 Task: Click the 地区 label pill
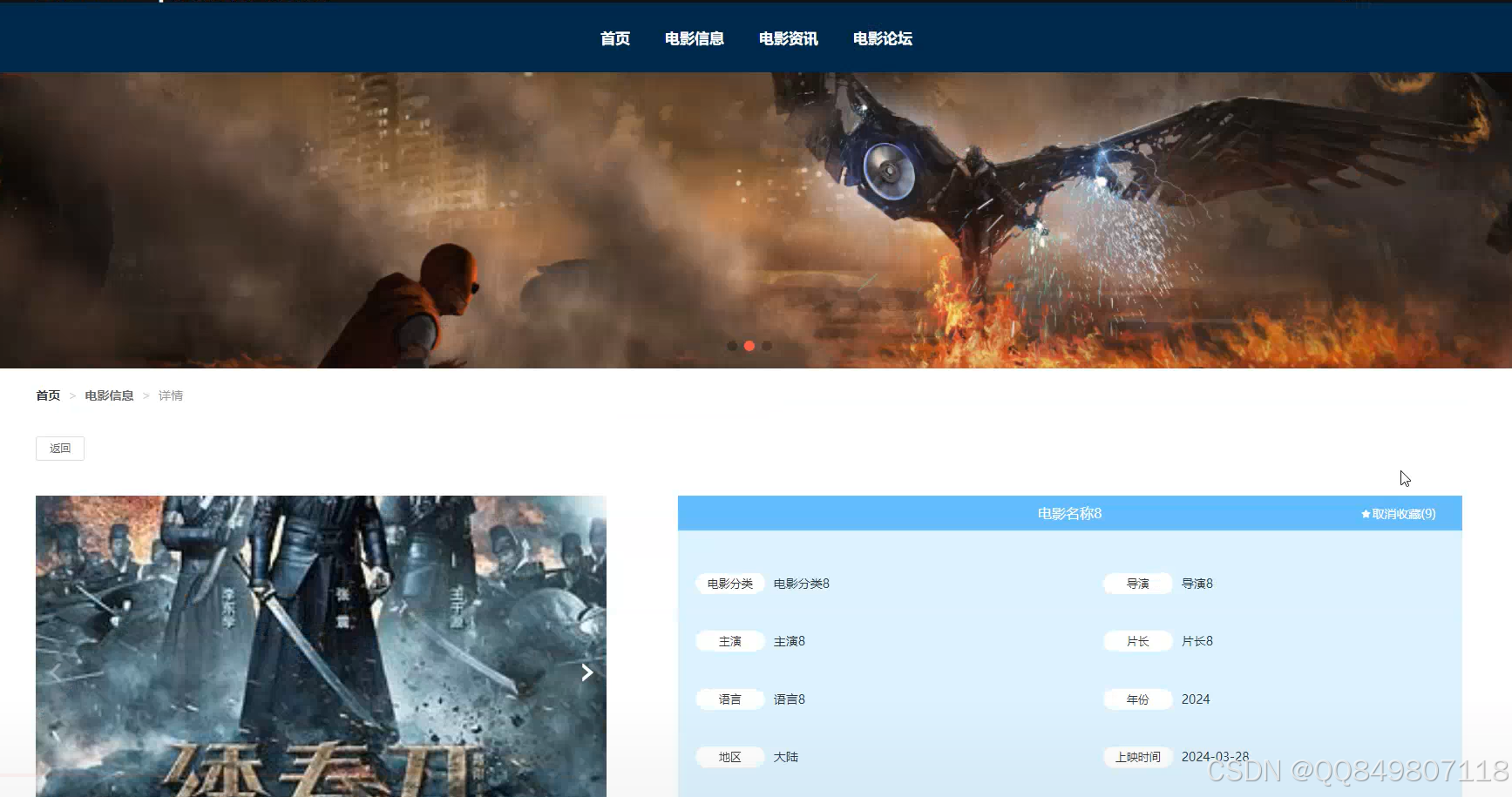point(730,757)
